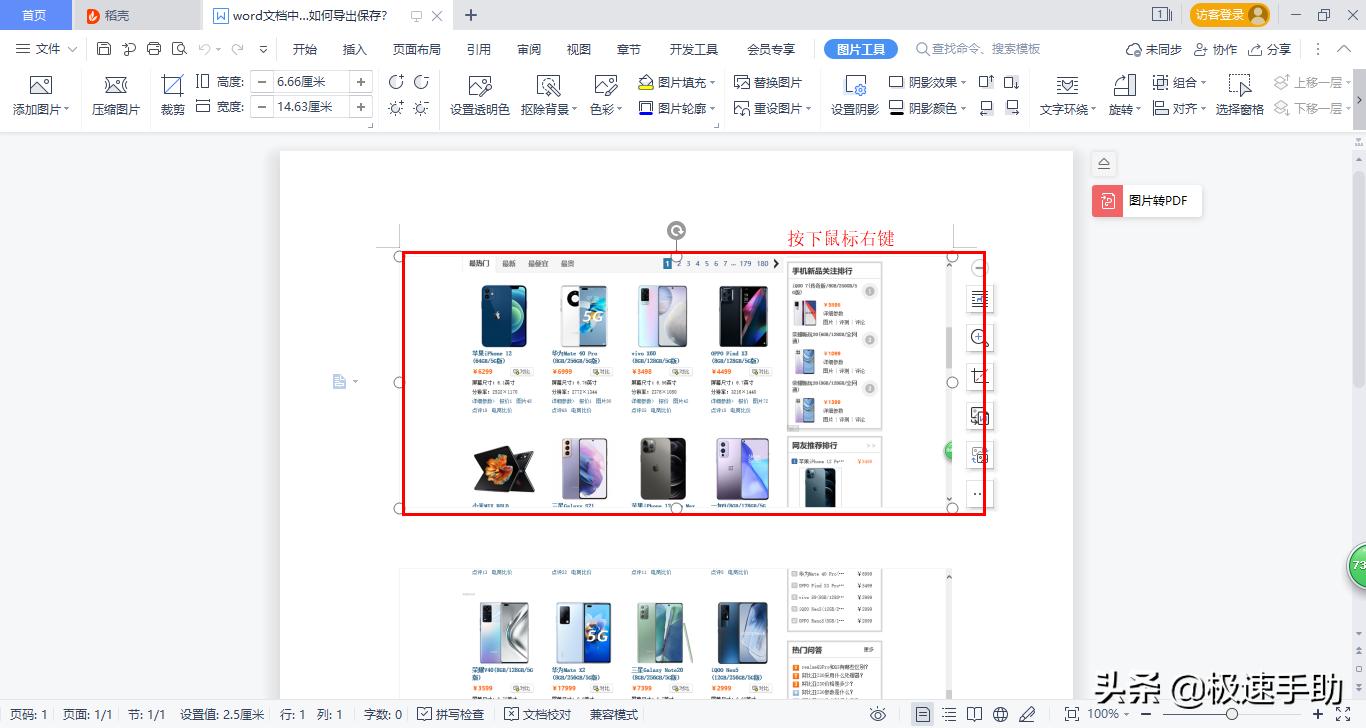Click the 图片转PDF sidebar icon
Image resolution: width=1366 pixels, height=728 pixels.
1146,200
